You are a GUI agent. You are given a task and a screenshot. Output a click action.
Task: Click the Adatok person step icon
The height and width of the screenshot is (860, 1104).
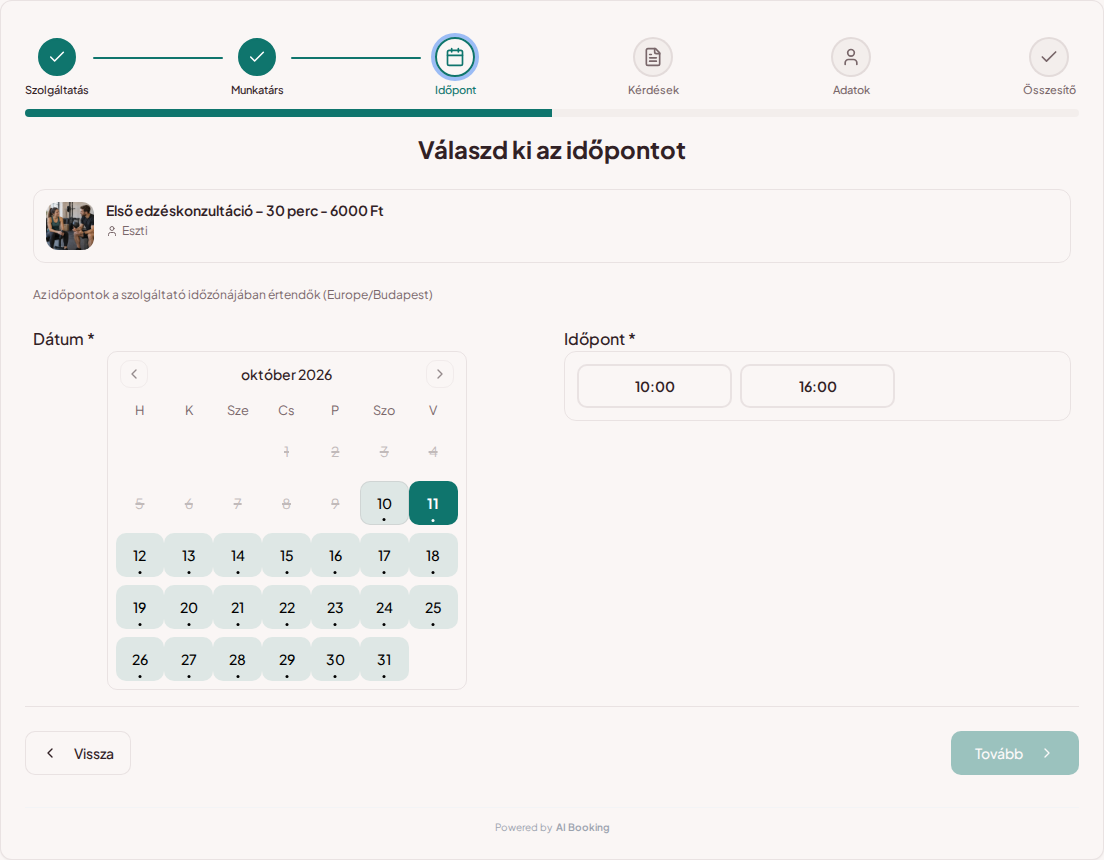tap(851, 57)
